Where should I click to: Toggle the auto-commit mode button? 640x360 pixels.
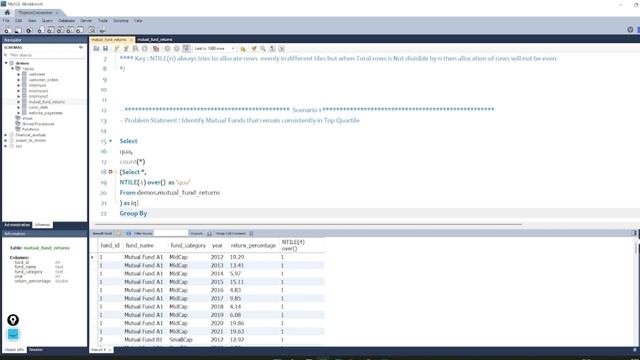(186, 49)
